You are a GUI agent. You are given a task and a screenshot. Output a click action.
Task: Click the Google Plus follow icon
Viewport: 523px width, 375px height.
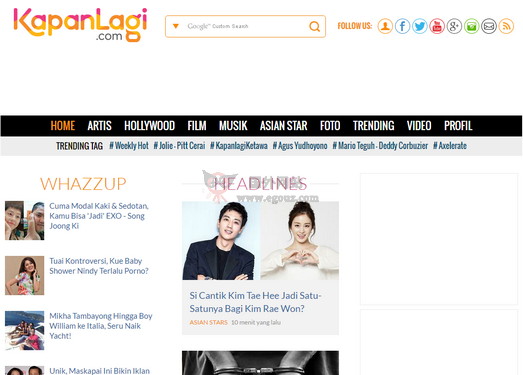coord(454,26)
